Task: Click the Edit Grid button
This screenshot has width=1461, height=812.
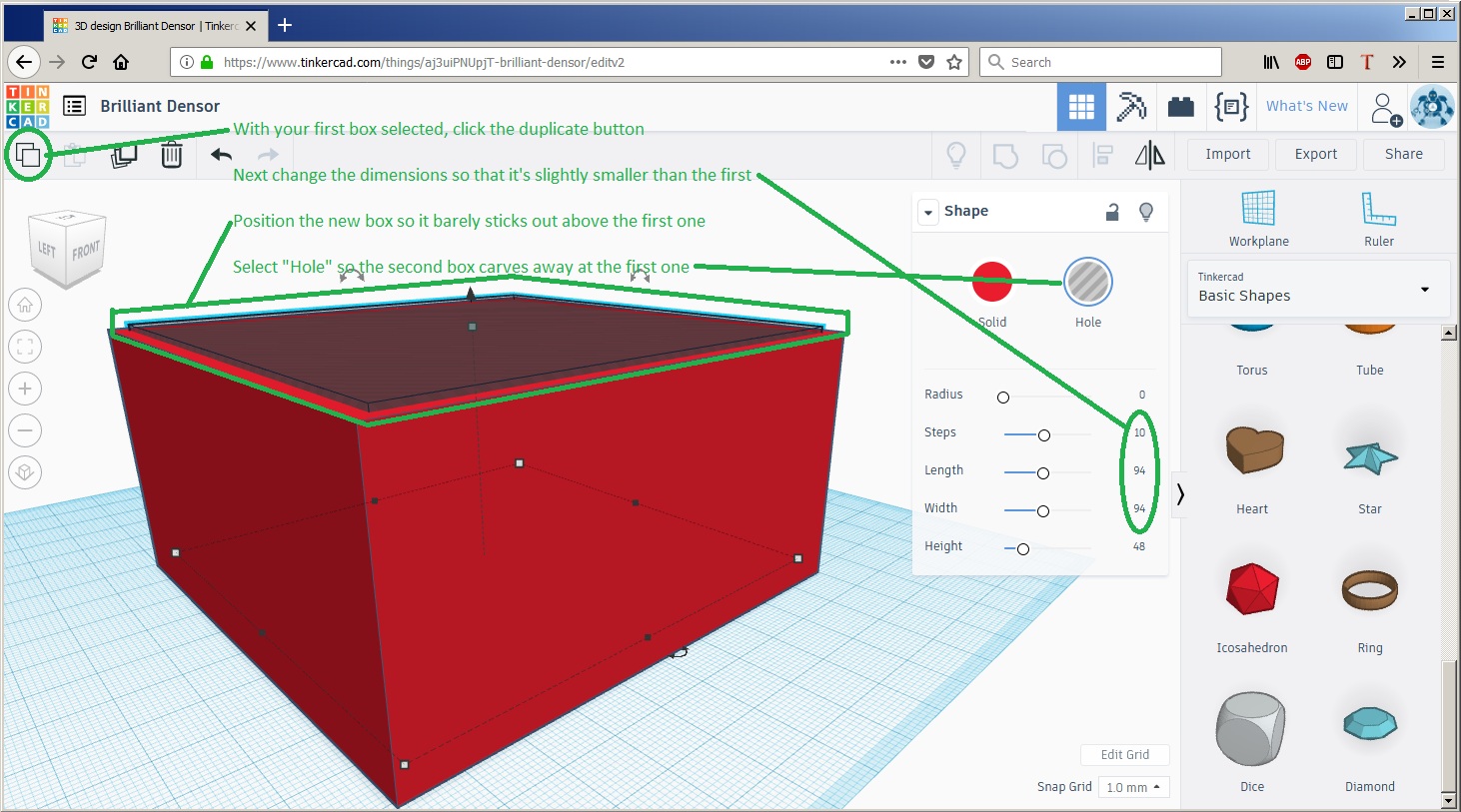Action: pos(1125,755)
